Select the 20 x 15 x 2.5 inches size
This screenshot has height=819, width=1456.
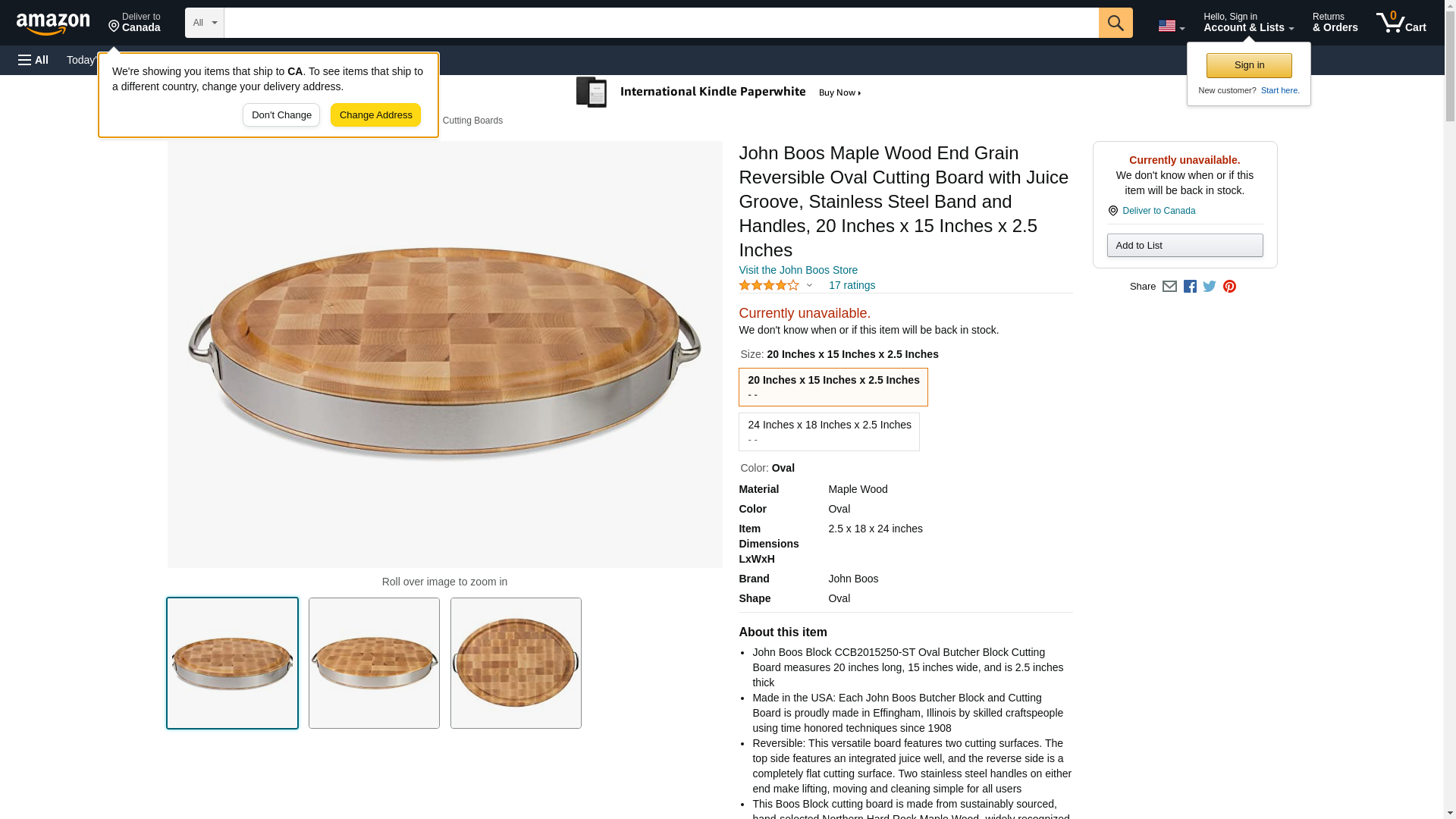(833, 387)
